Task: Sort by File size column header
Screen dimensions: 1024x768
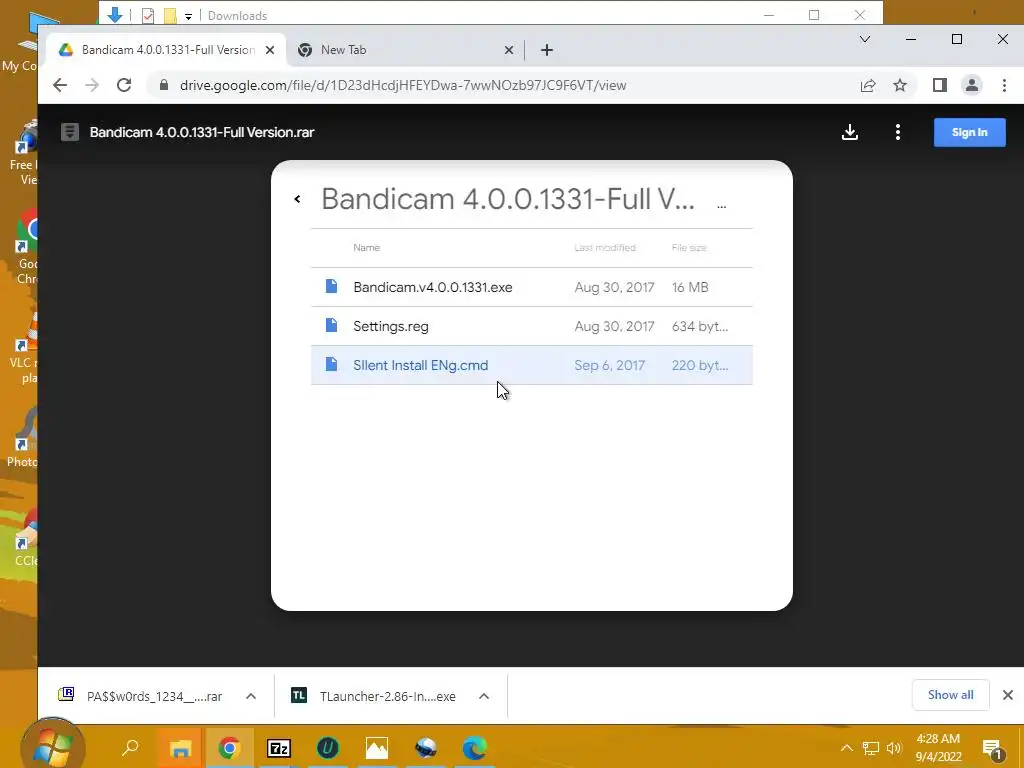Action: pos(689,248)
